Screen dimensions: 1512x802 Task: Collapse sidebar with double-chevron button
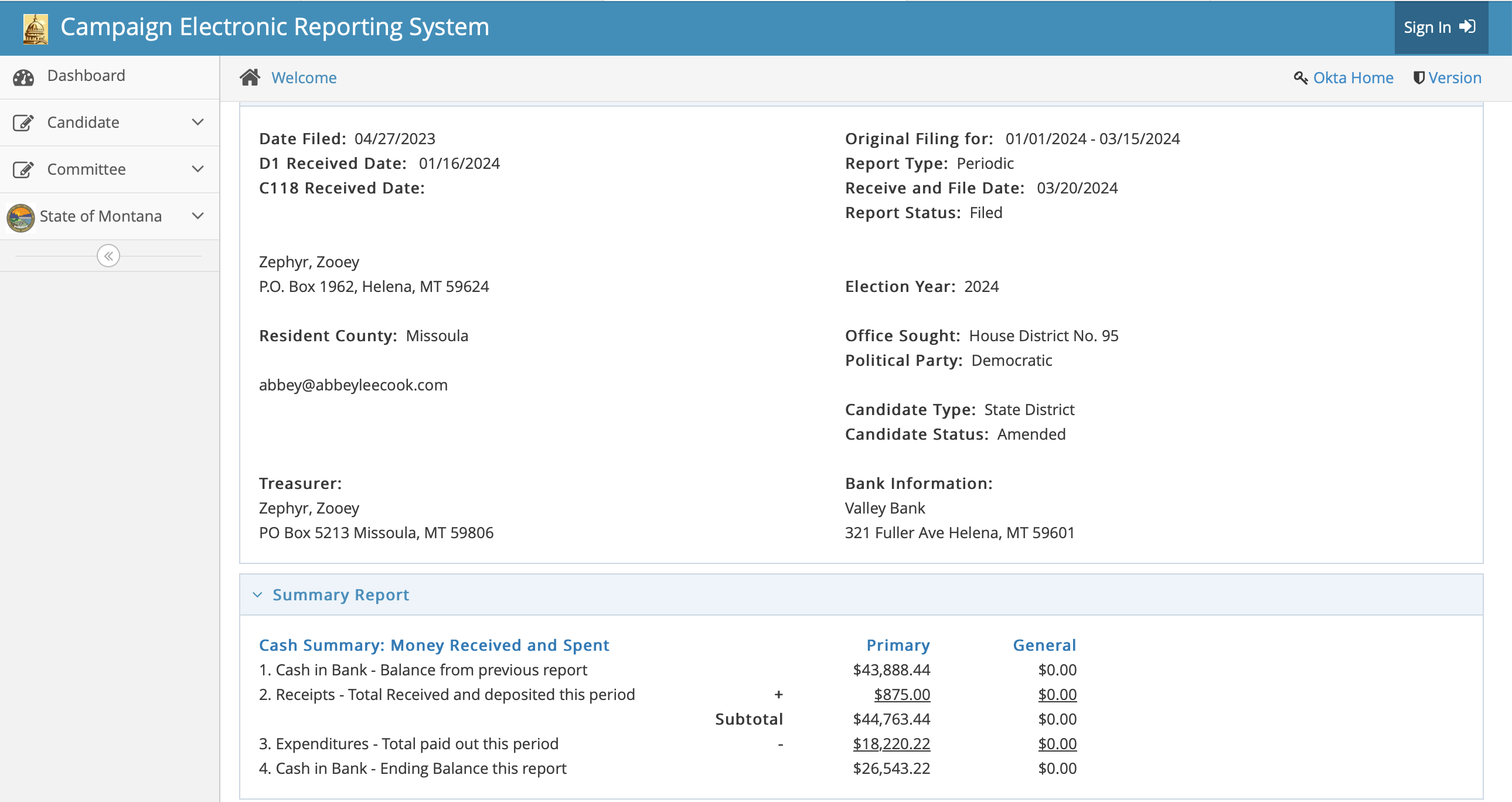(108, 256)
